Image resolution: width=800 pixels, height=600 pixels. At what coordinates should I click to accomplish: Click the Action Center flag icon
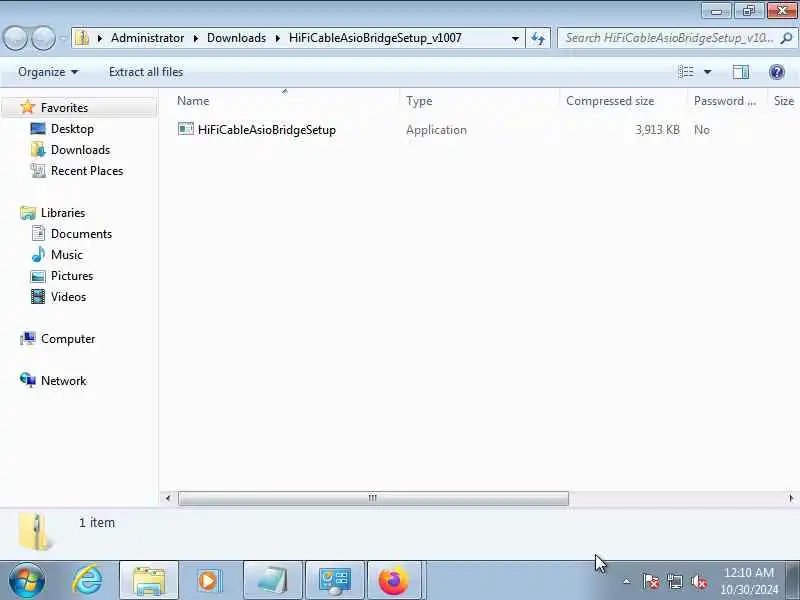(x=650, y=582)
